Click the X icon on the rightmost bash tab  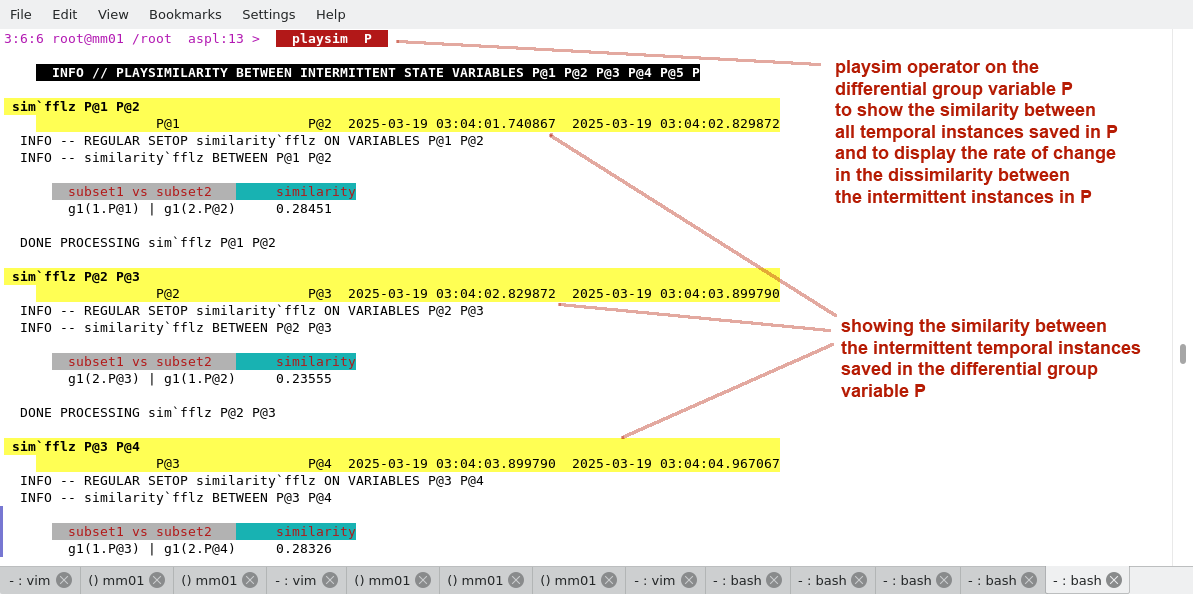click(1114, 580)
